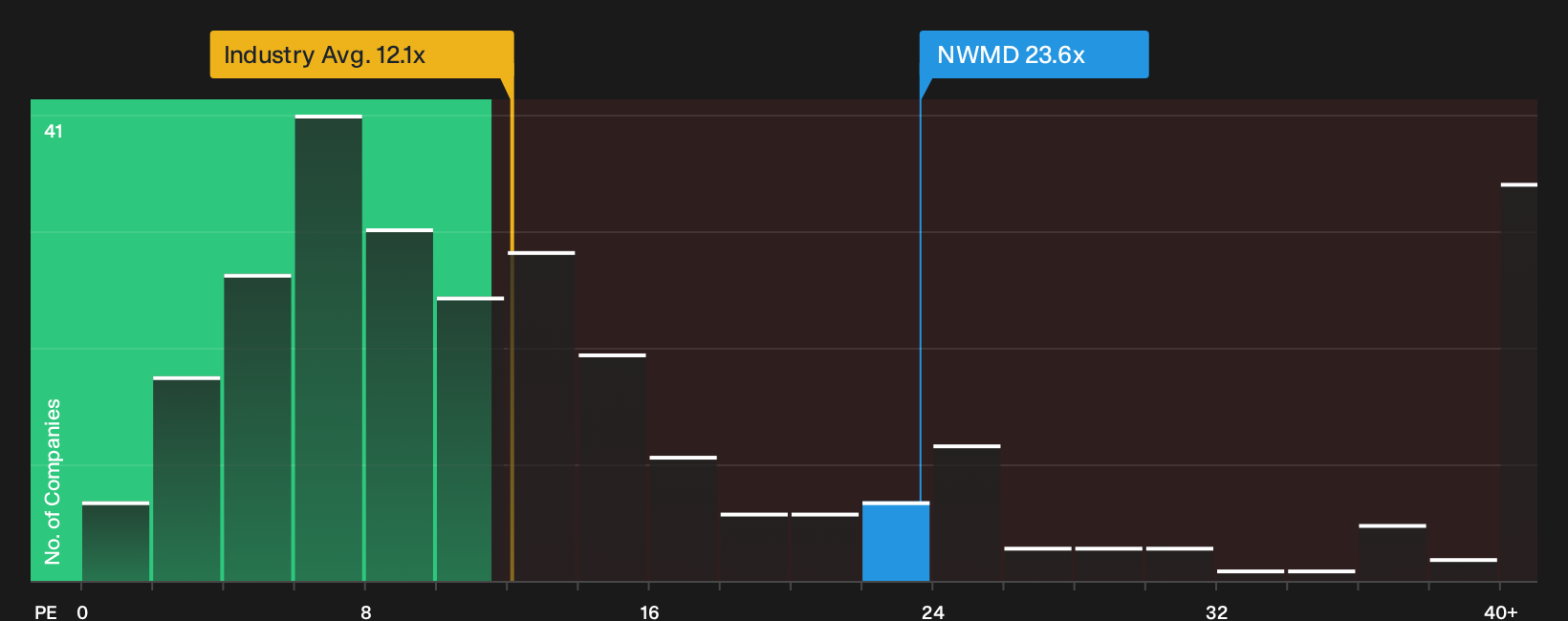Click the bar just right of the industry average line

tap(541, 417)
